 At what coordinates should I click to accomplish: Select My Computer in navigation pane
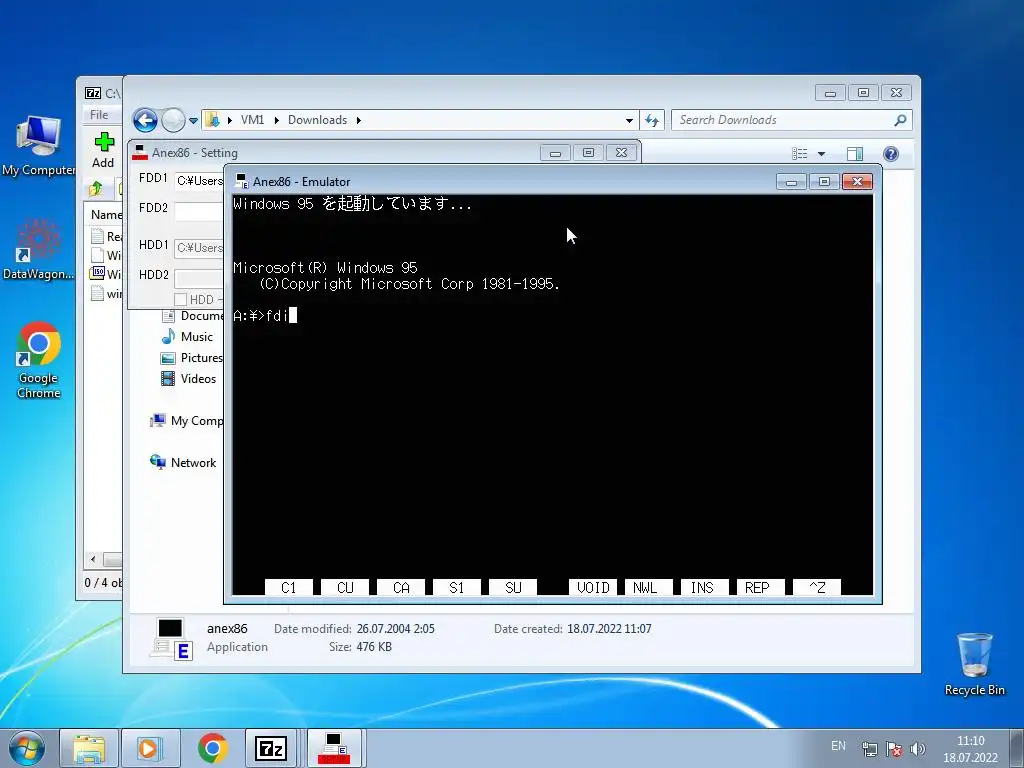click(x=187, y=421)
